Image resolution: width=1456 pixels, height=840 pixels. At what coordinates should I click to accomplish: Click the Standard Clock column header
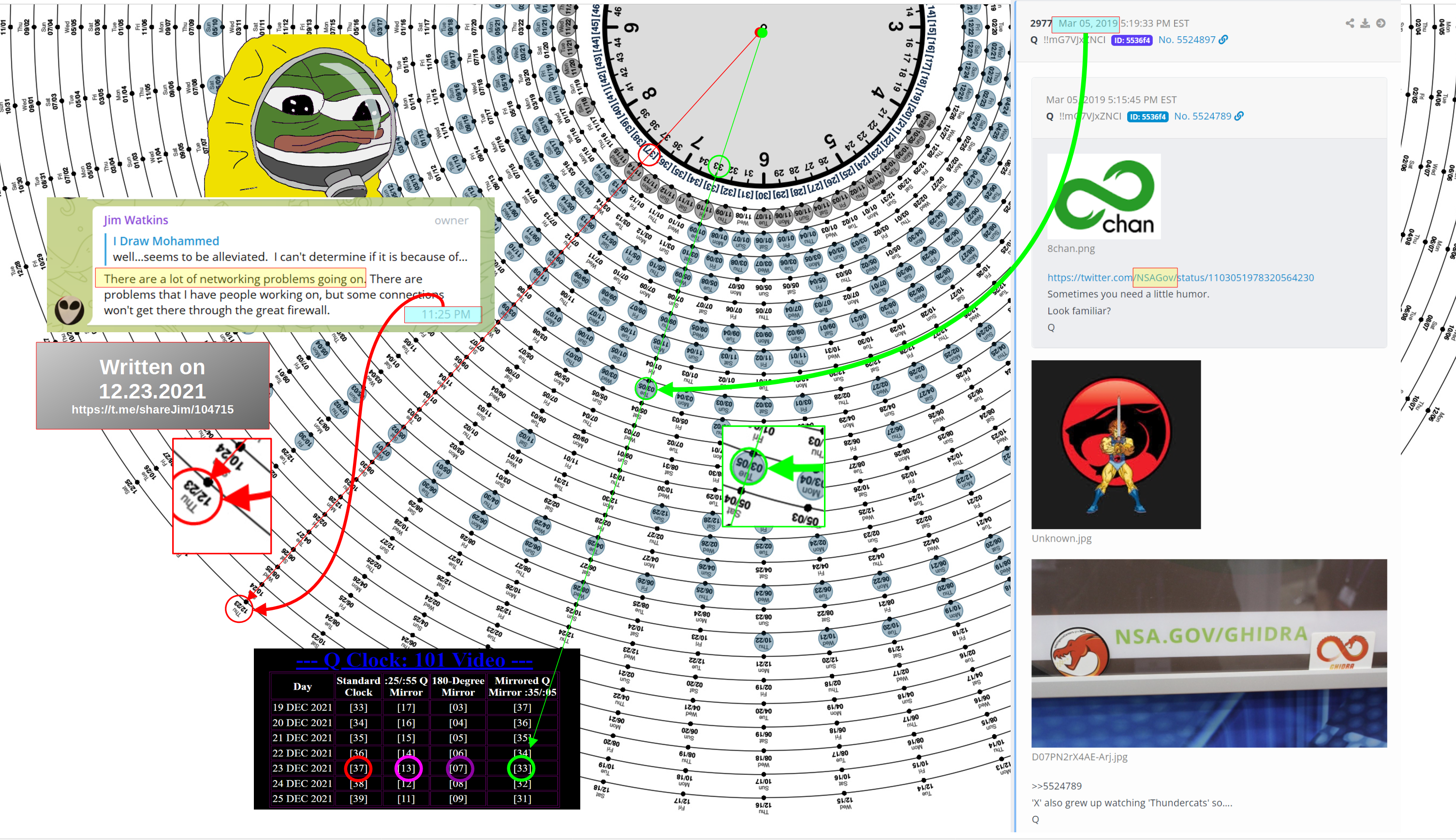(358, 686)
